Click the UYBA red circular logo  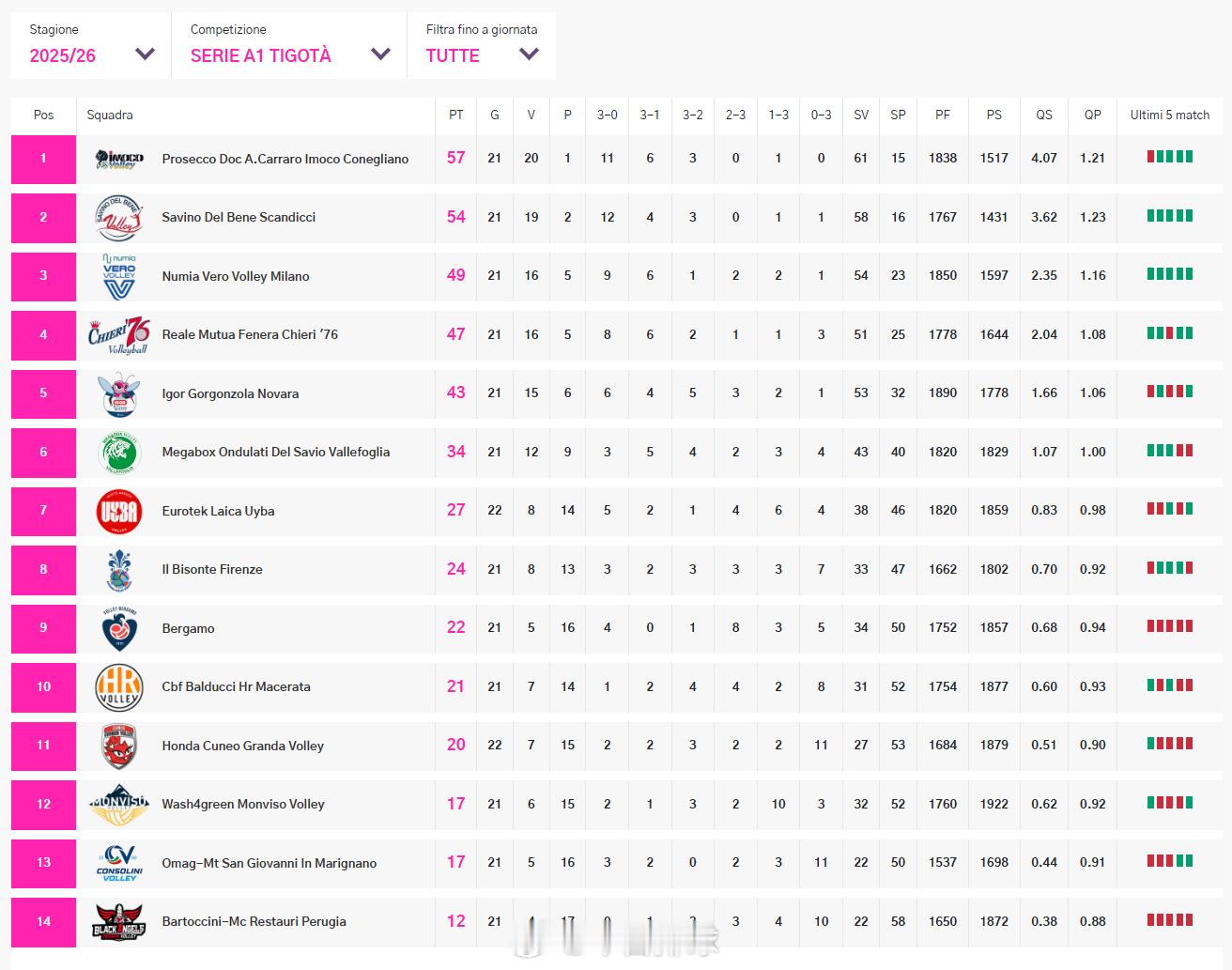pyautogui.click(x=119, y=511)
